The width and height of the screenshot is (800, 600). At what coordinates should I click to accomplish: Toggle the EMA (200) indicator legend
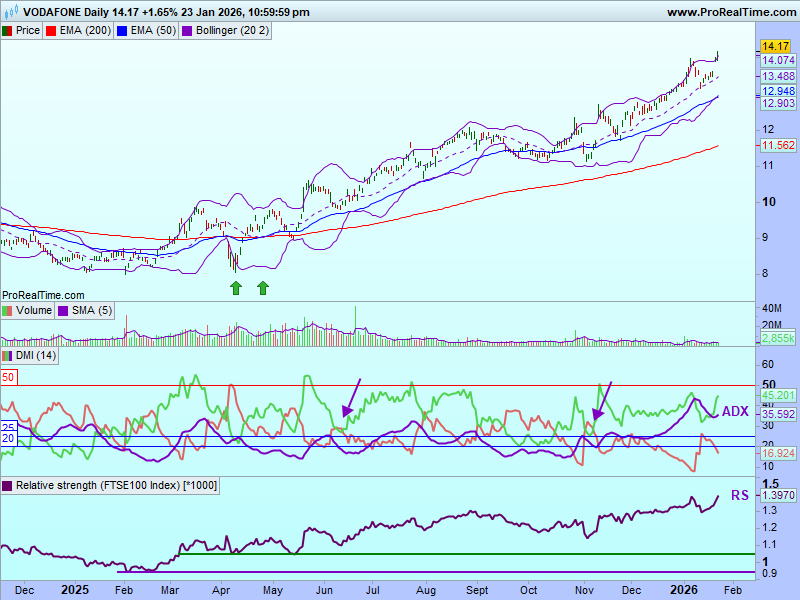(x=85, y=31)
